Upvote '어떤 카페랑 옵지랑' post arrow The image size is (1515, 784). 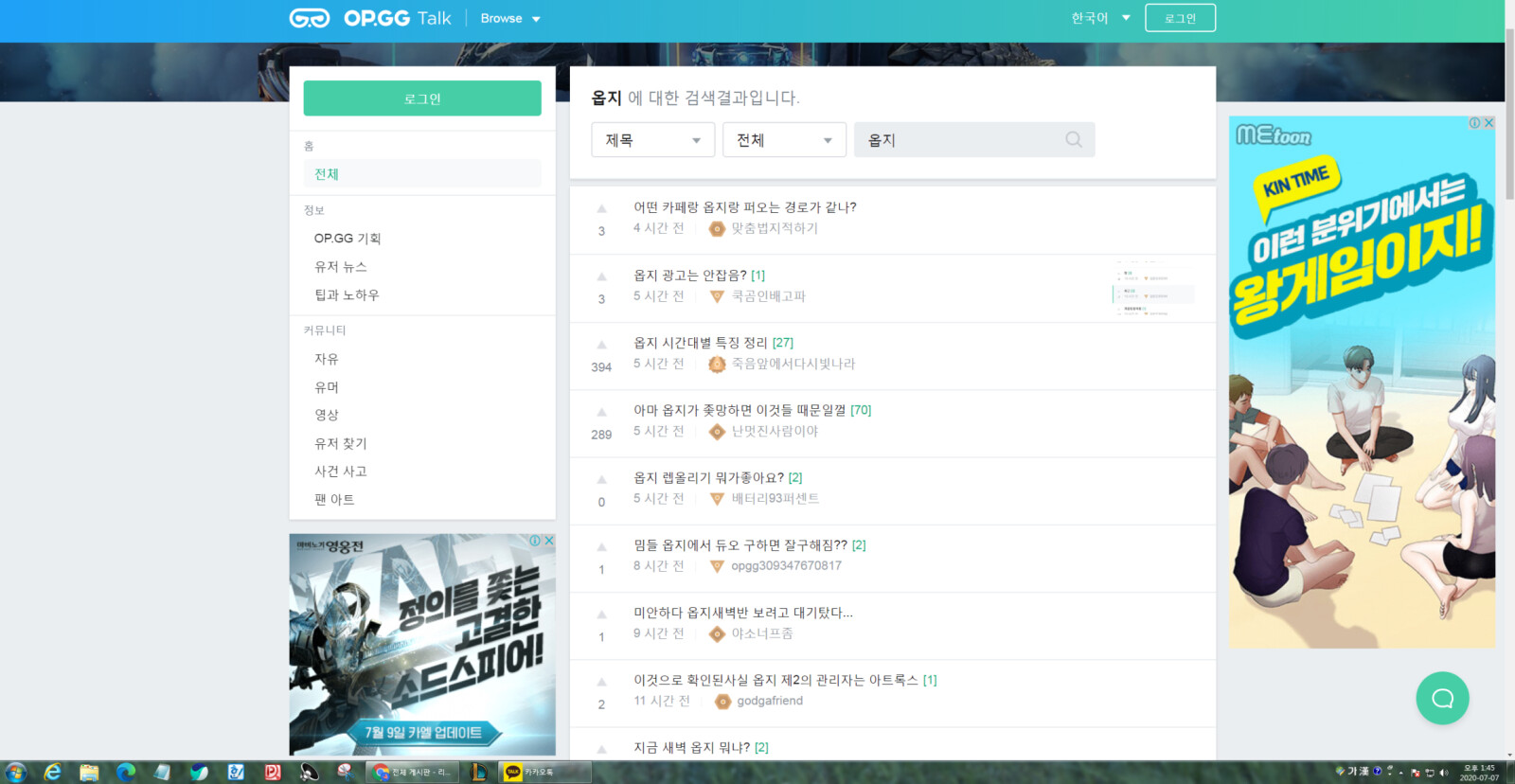(x=601, y=209)
